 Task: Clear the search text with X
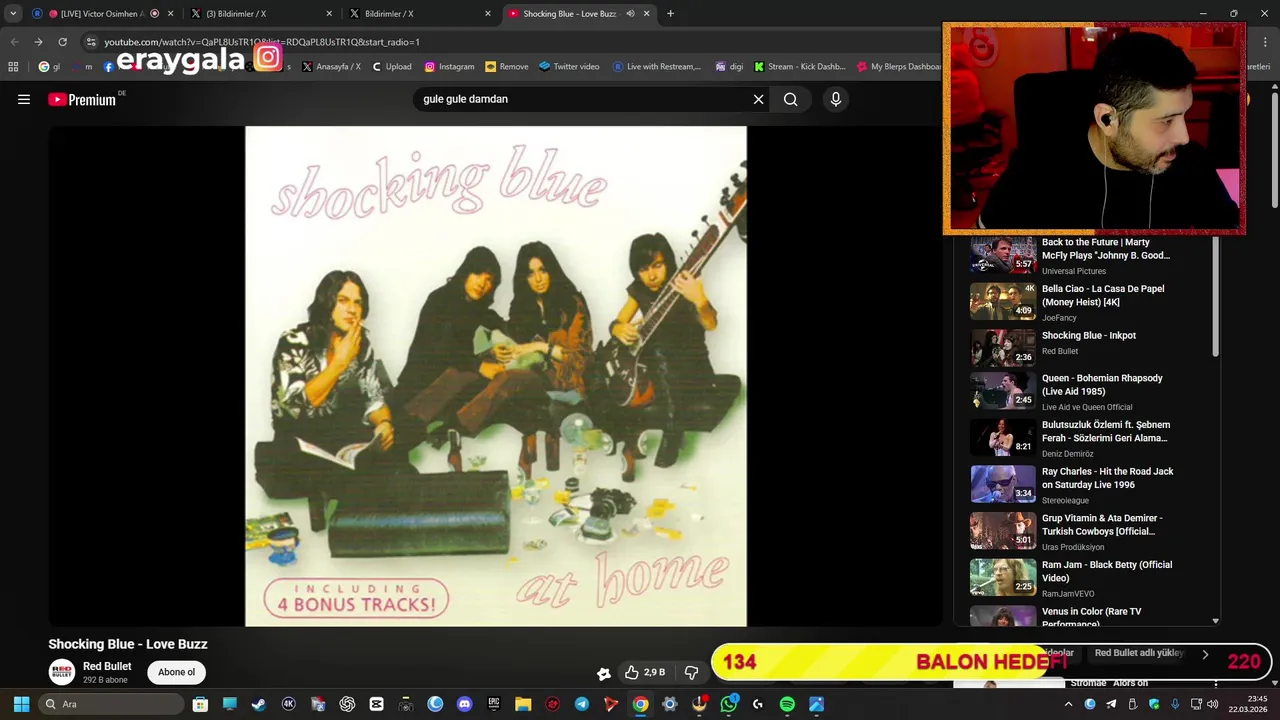(x=758, y=99)
